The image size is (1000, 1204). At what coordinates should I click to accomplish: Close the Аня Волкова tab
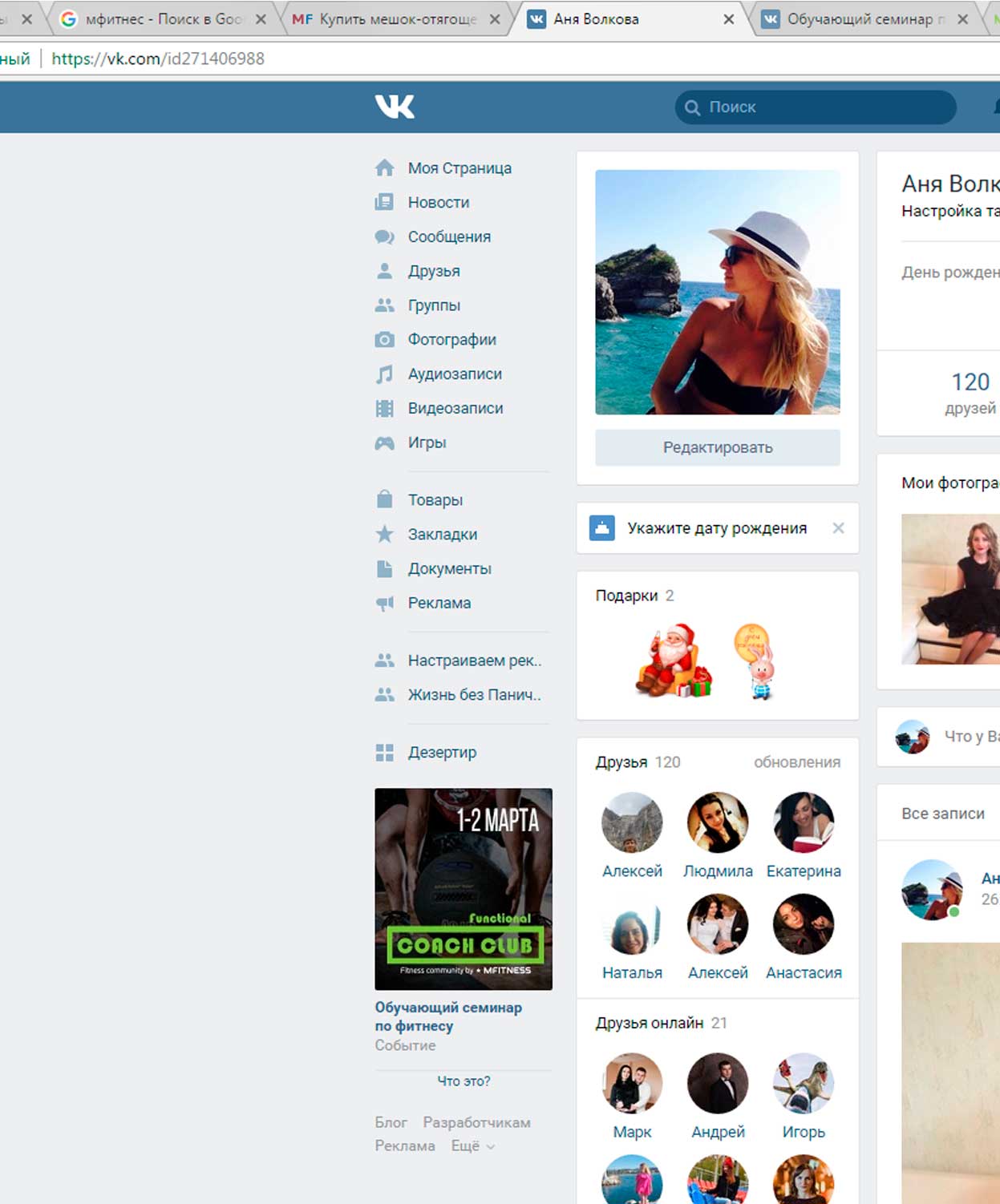728,19
